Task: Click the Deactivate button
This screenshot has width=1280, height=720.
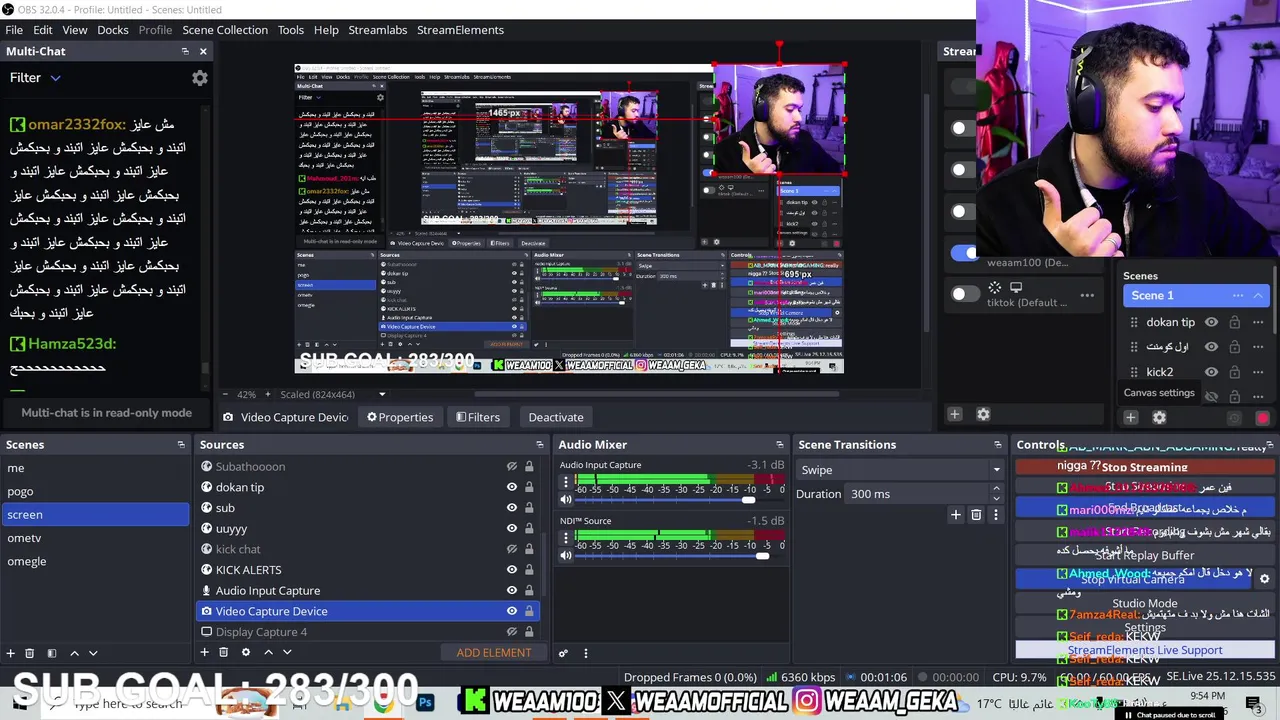Action: point(556,417)
